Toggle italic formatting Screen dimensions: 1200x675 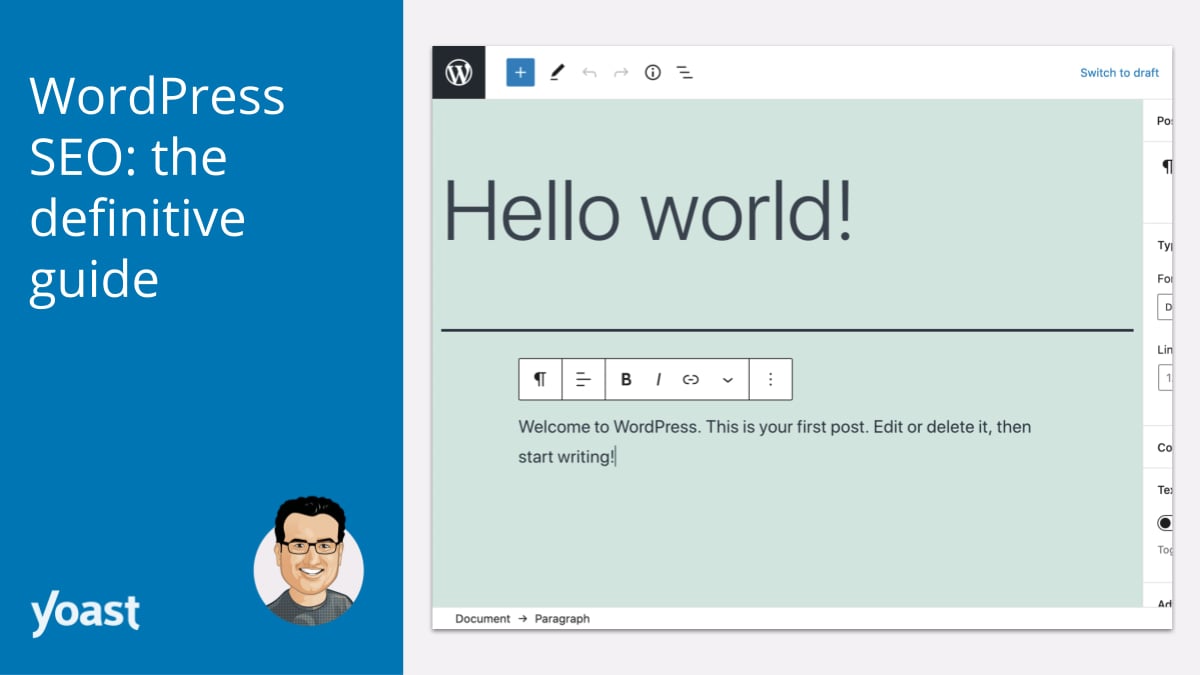(x=658, y=379)
